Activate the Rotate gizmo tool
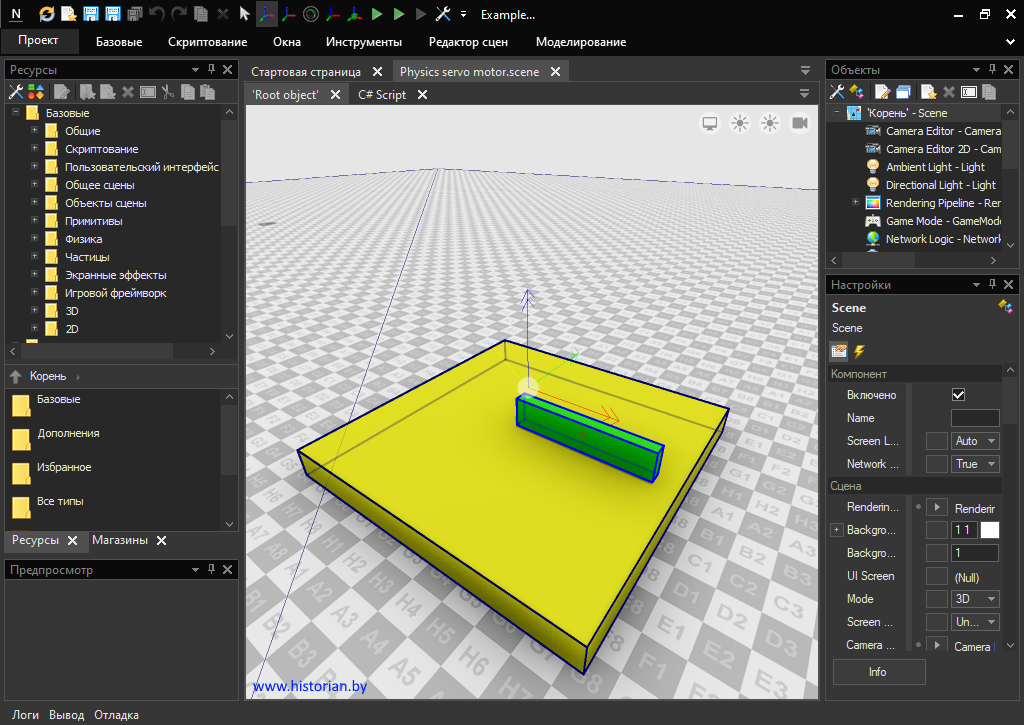Image resolution: width=1024 pixels, height=725 pixels. pos(311,14)
